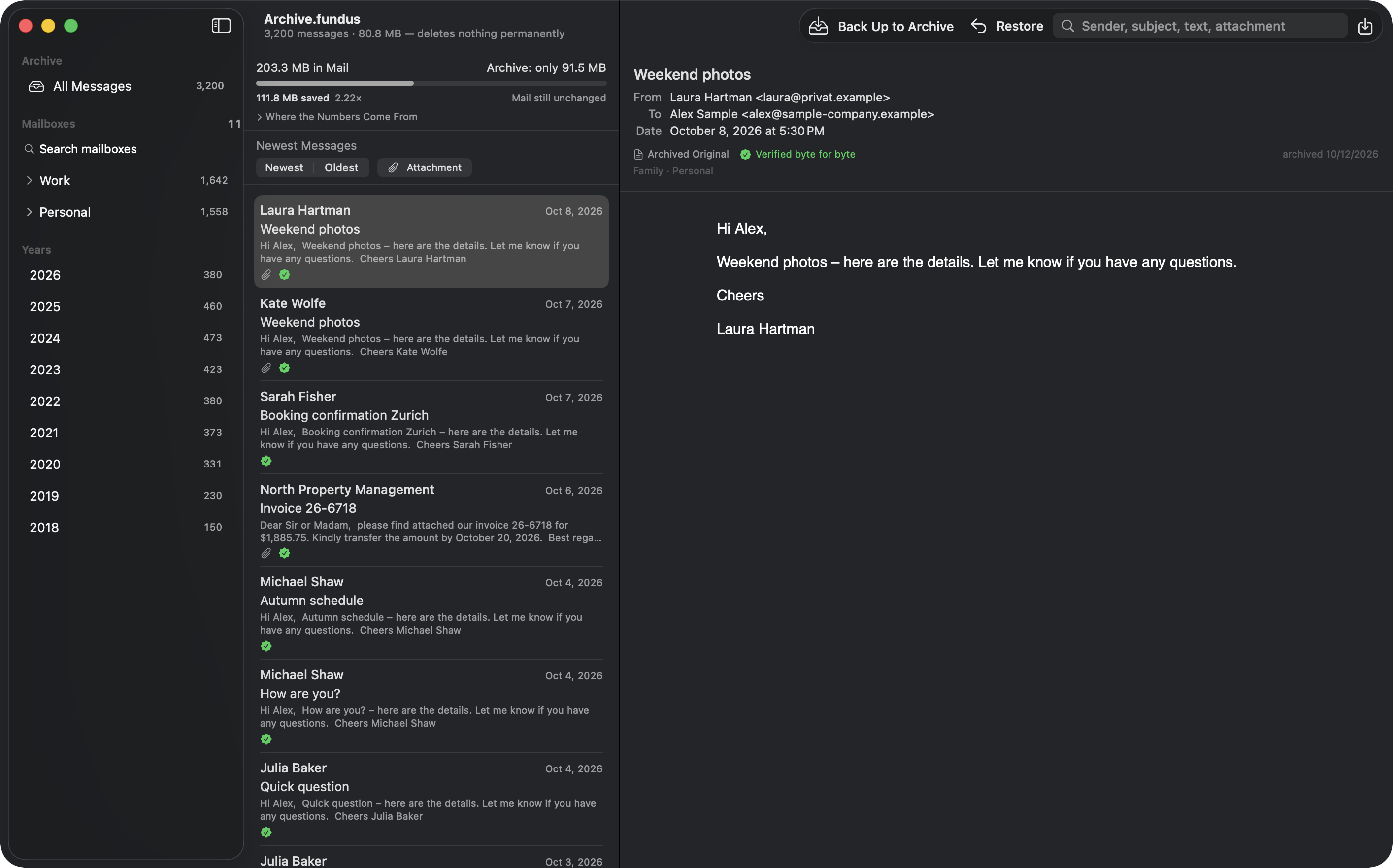Select the year 2018
1393x868 pixels.
(126, 528)
